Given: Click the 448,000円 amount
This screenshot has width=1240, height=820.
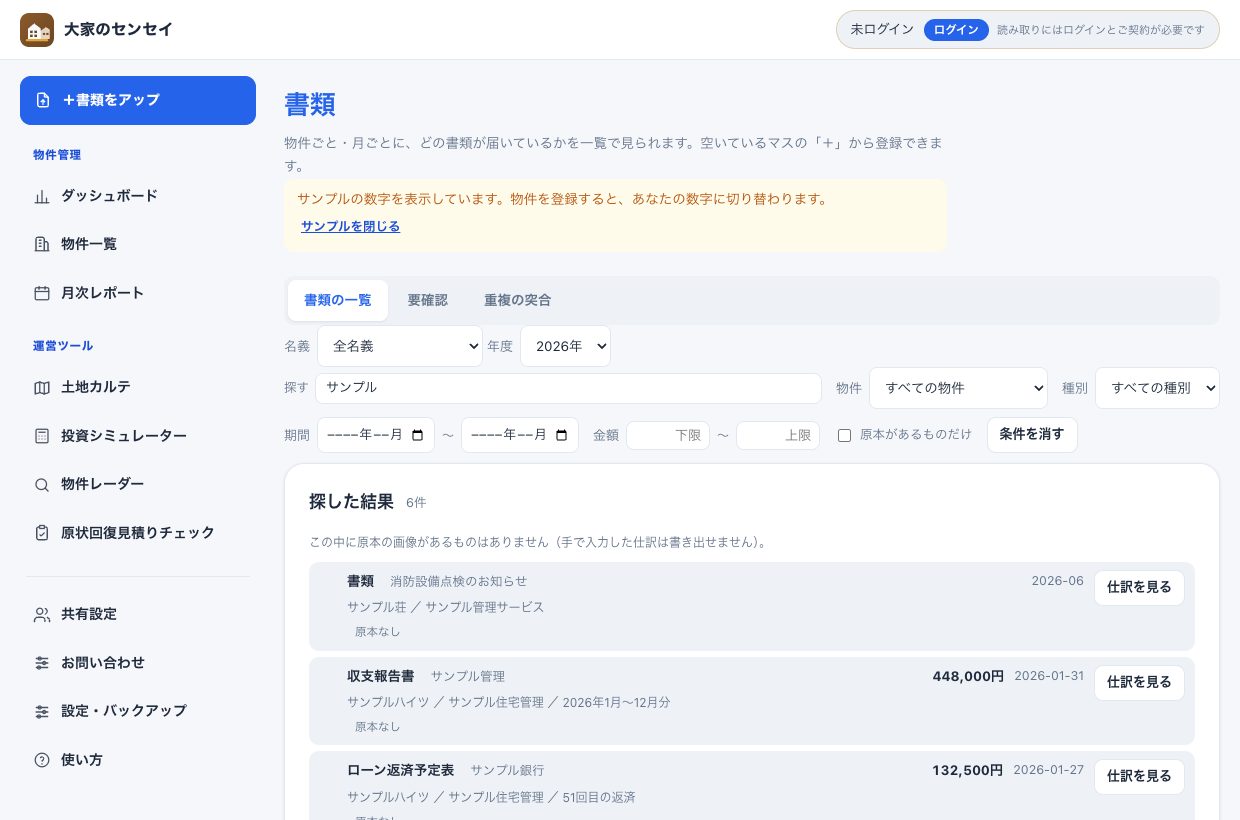Looking at the screenshot, I should 968,676.
